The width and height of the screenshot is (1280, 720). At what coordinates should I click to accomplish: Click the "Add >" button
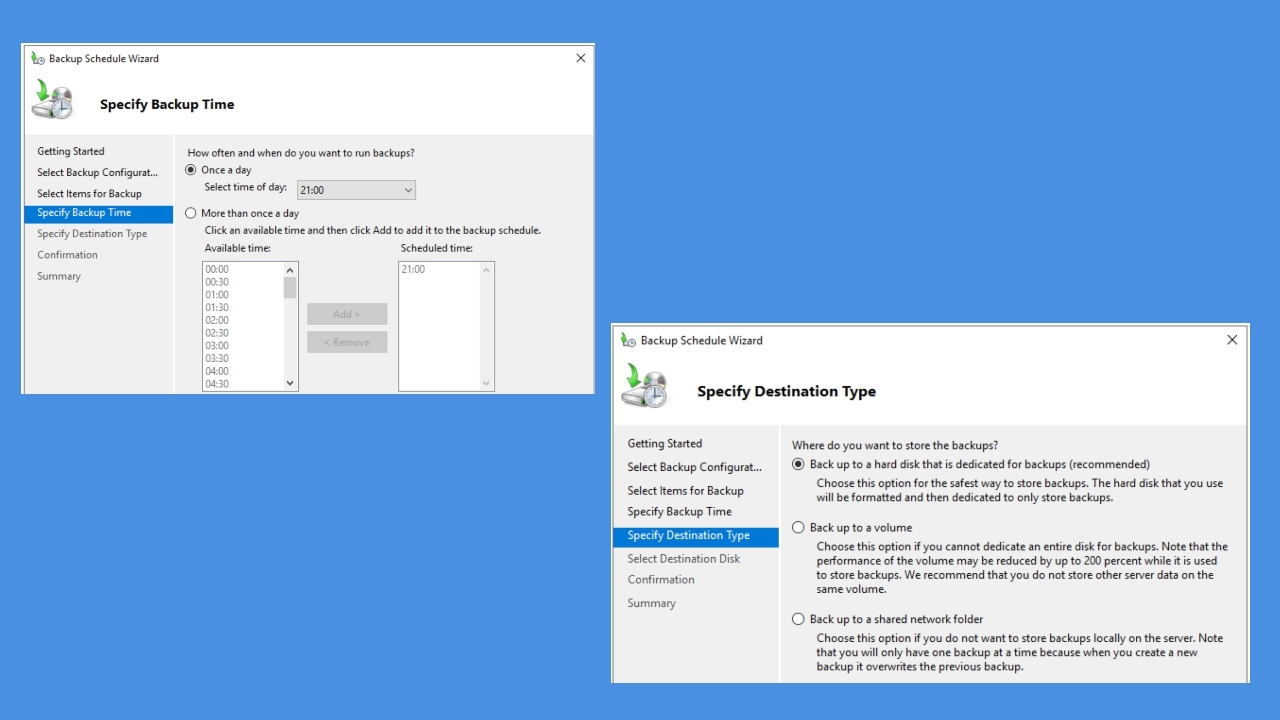pyautogui.click(x=347, y=314)
